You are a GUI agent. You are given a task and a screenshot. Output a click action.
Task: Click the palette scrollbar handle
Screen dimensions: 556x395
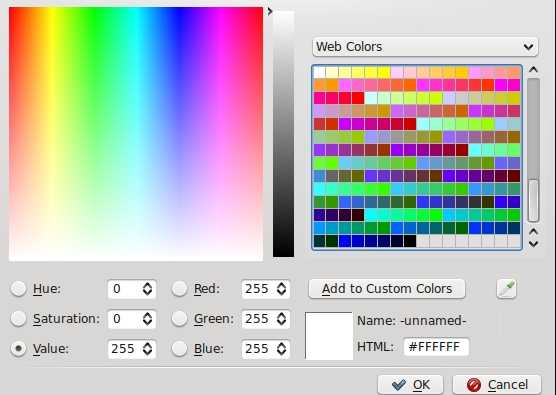click(x=533, y=201)
